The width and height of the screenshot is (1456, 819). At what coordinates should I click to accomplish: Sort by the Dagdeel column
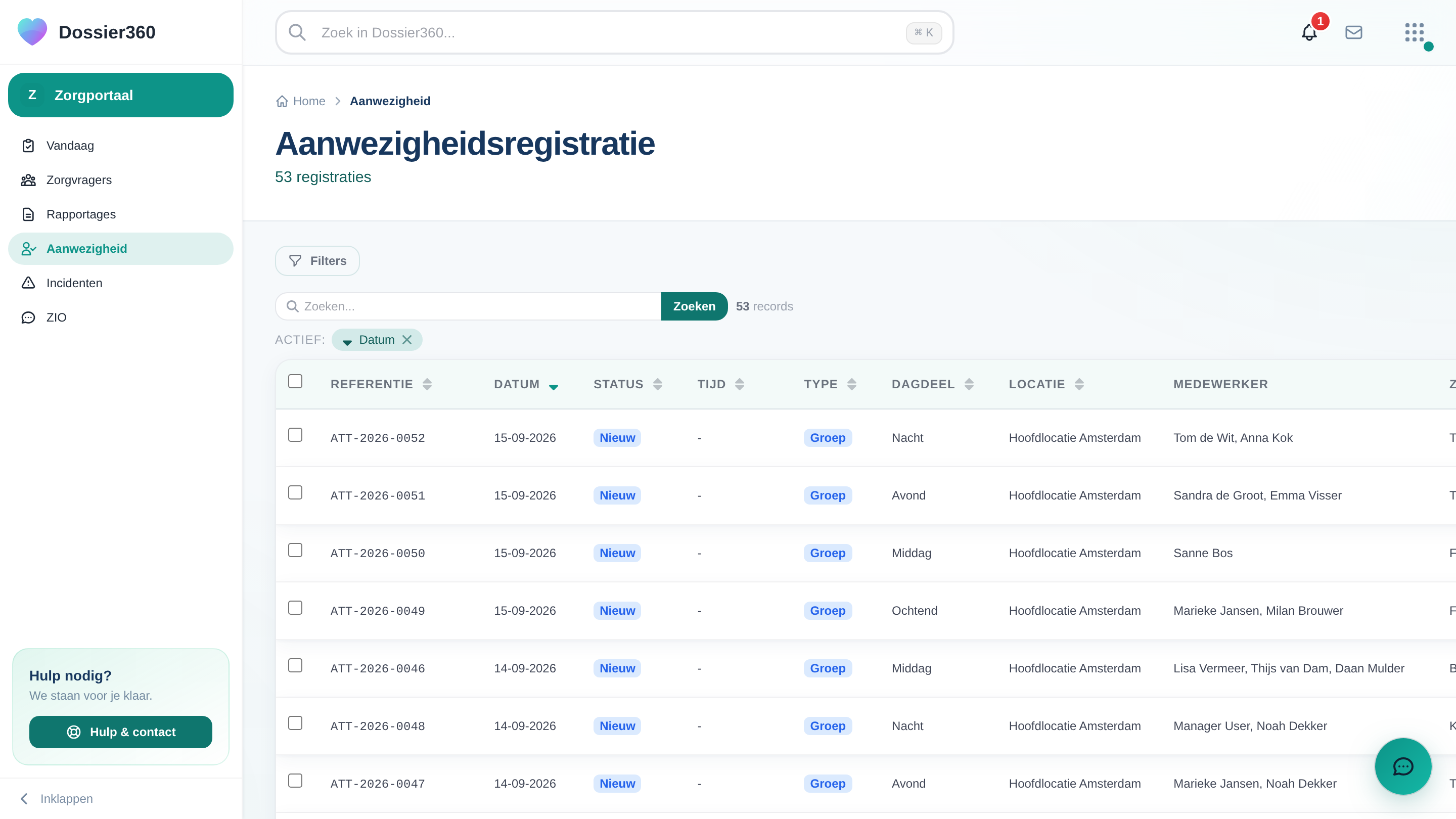click(x=933, y=384)
